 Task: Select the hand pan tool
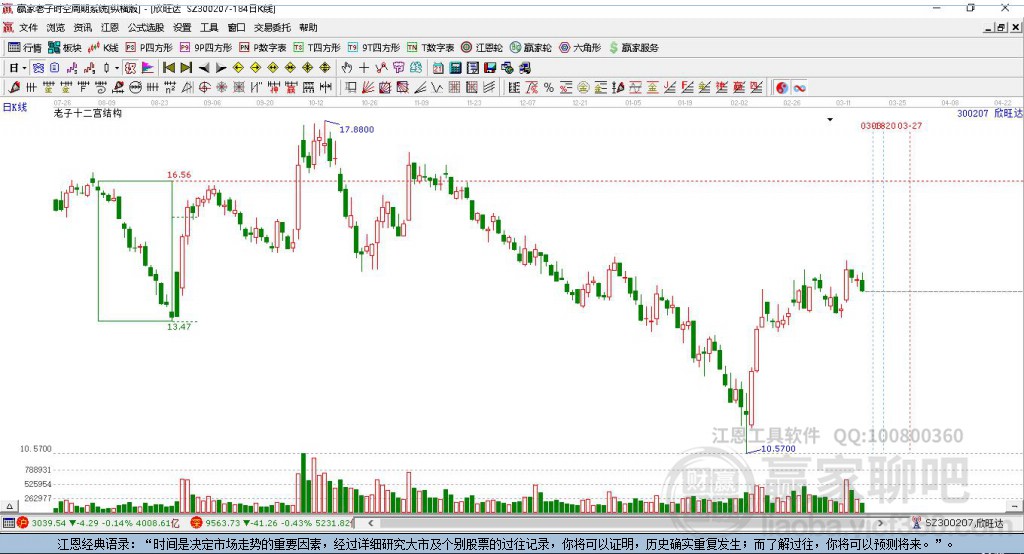tap(347, 68)
